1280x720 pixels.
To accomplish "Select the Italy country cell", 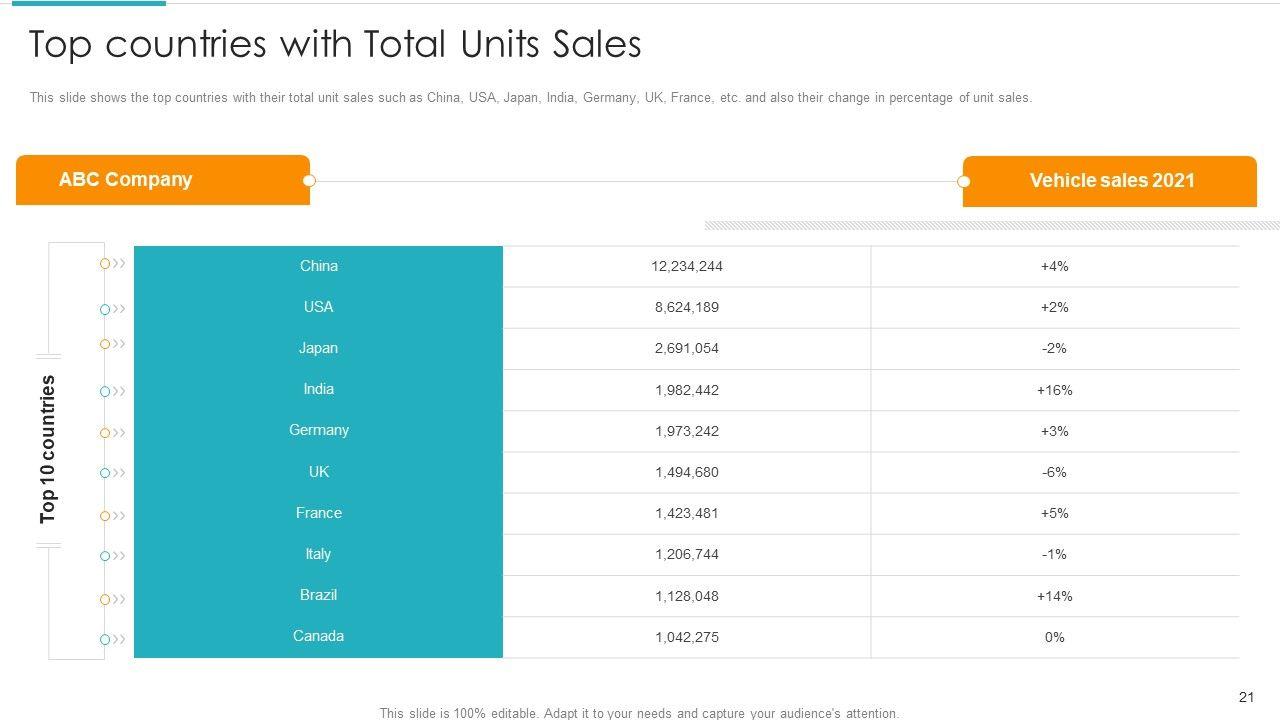I will [318, 554].
